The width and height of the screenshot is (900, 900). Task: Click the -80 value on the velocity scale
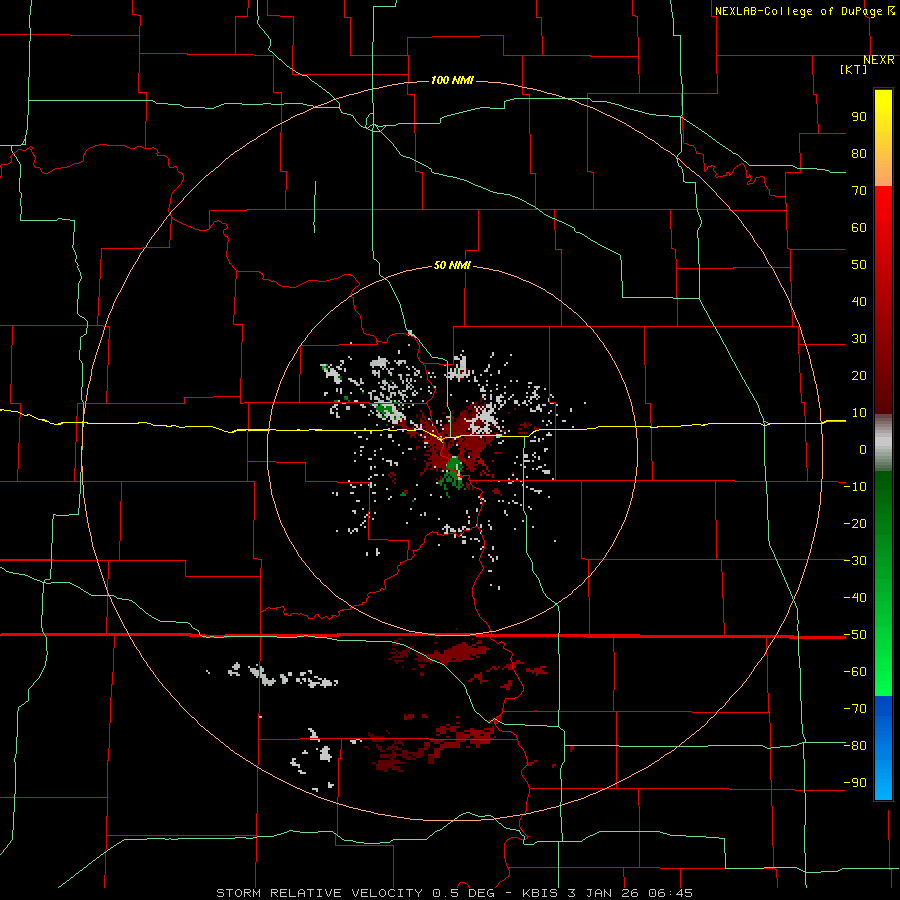point(855,746)
